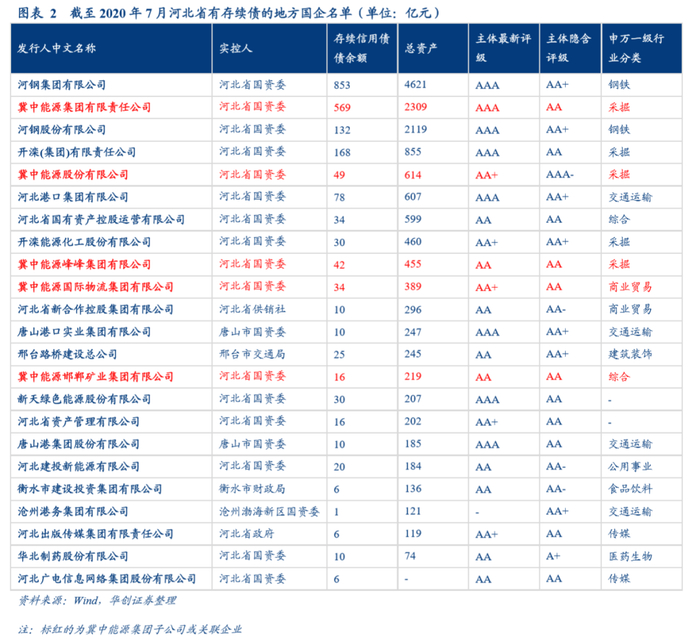Screen dimensions: 700x641
Task: Select the '主体最新评级' column header
Action: click(504, 48)
